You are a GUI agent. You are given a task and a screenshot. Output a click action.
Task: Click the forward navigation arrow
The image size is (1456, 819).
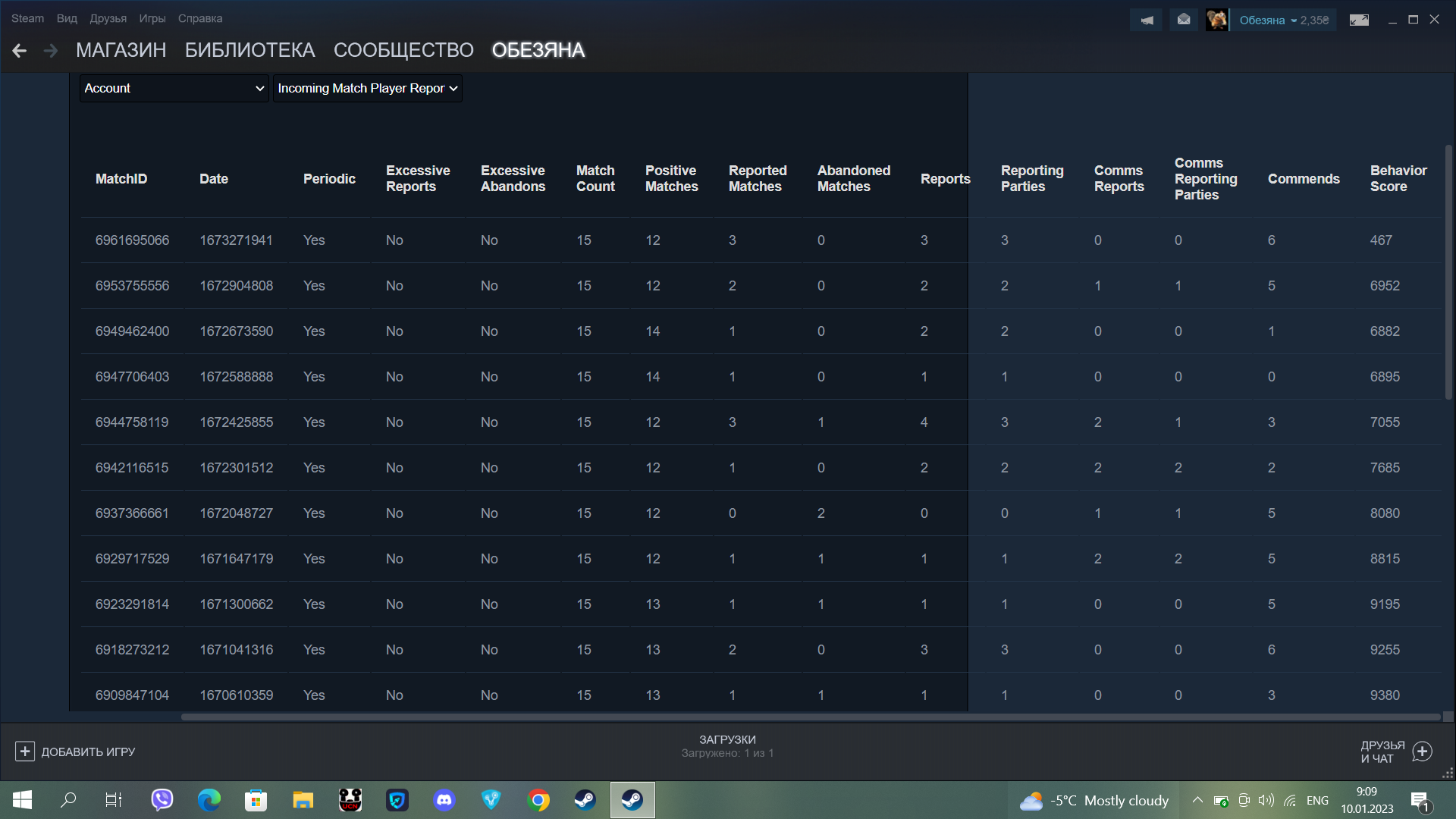pos(51,51)
